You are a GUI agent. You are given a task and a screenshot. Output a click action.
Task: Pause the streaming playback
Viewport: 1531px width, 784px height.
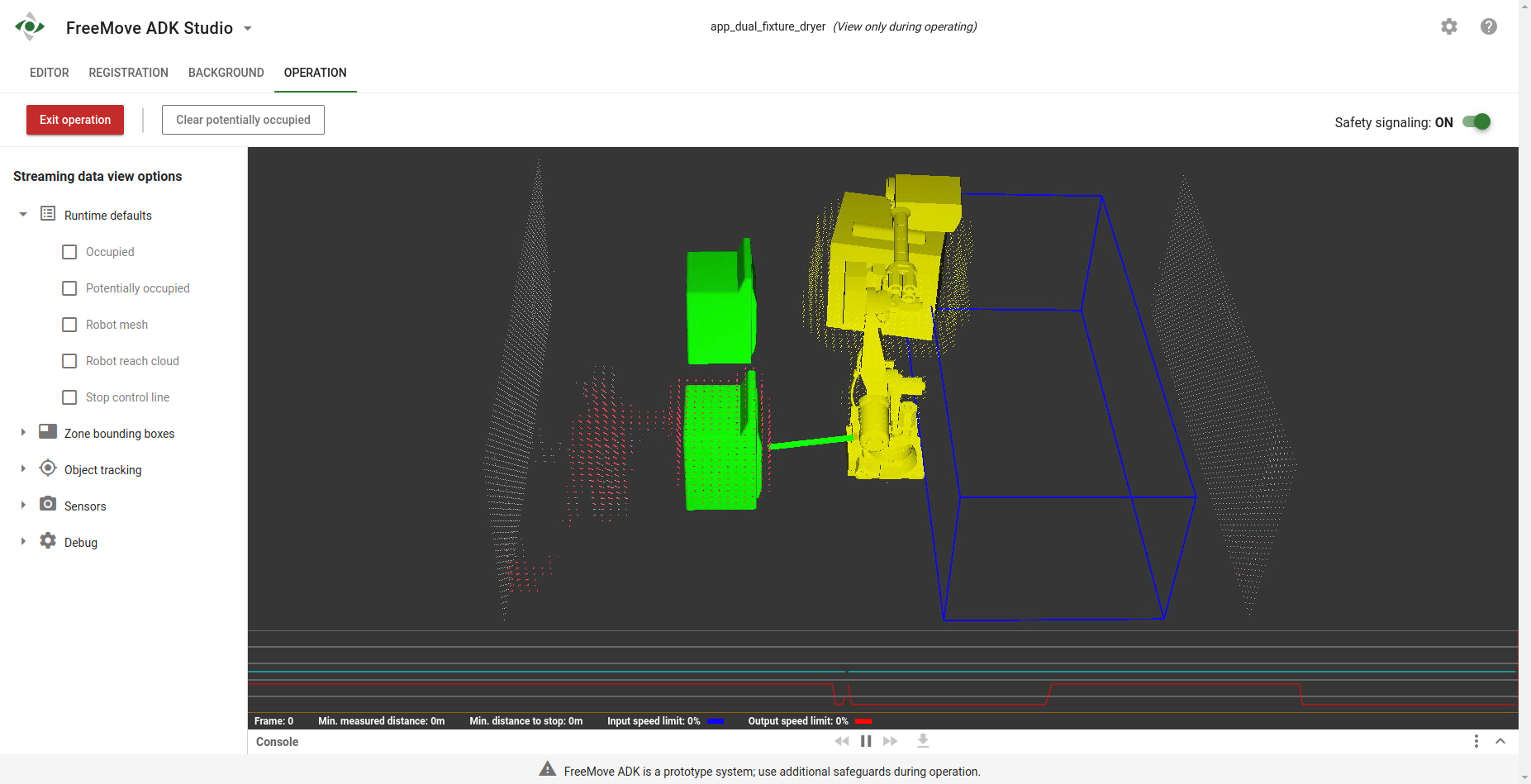[x=866, y=741]
